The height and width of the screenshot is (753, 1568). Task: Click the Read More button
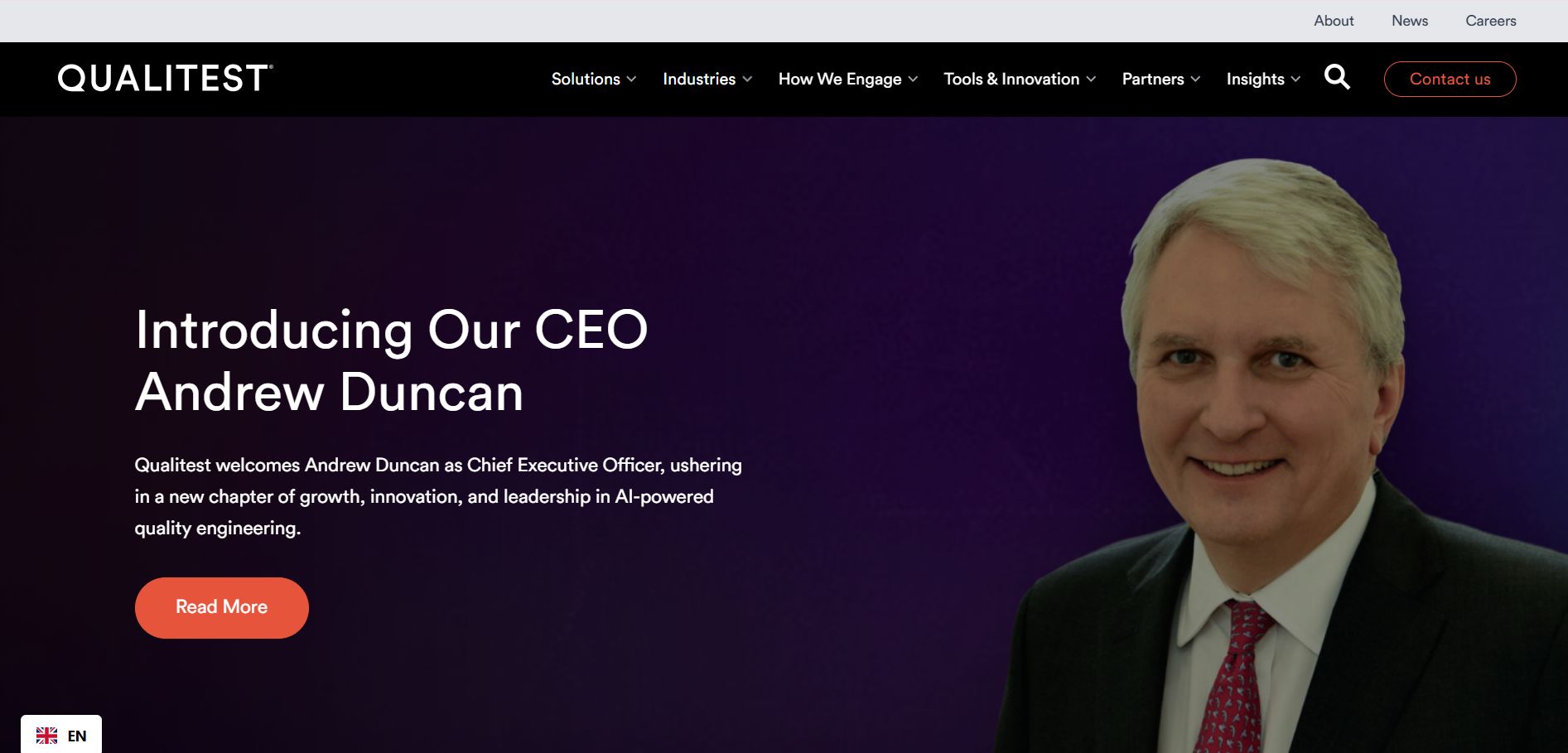point(222,607)
